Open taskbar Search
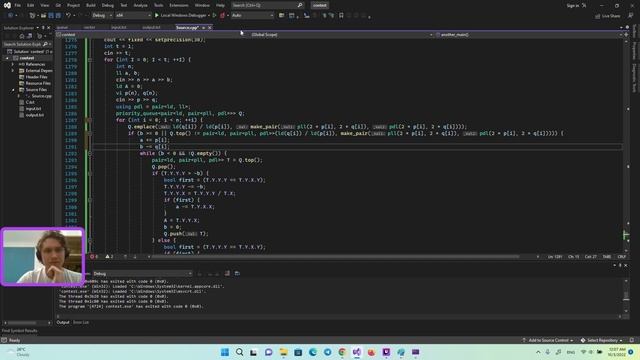 [240, 352]
